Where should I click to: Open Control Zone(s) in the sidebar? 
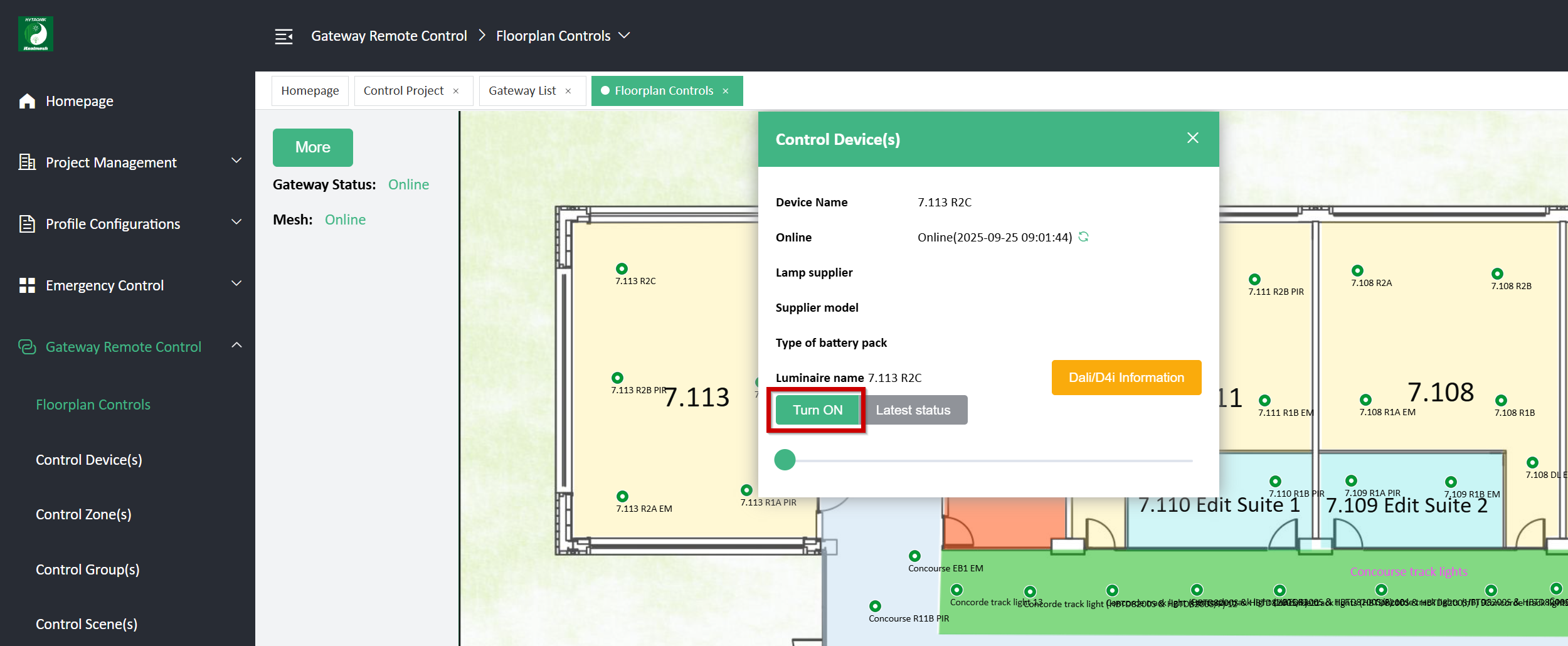pos(83,514)
